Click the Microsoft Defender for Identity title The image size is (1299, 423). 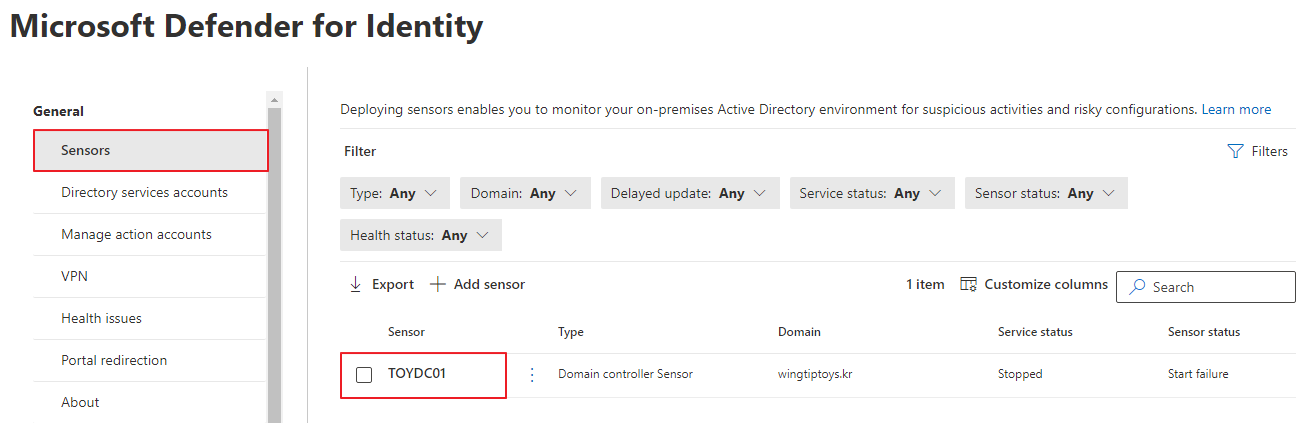(247, 26)
